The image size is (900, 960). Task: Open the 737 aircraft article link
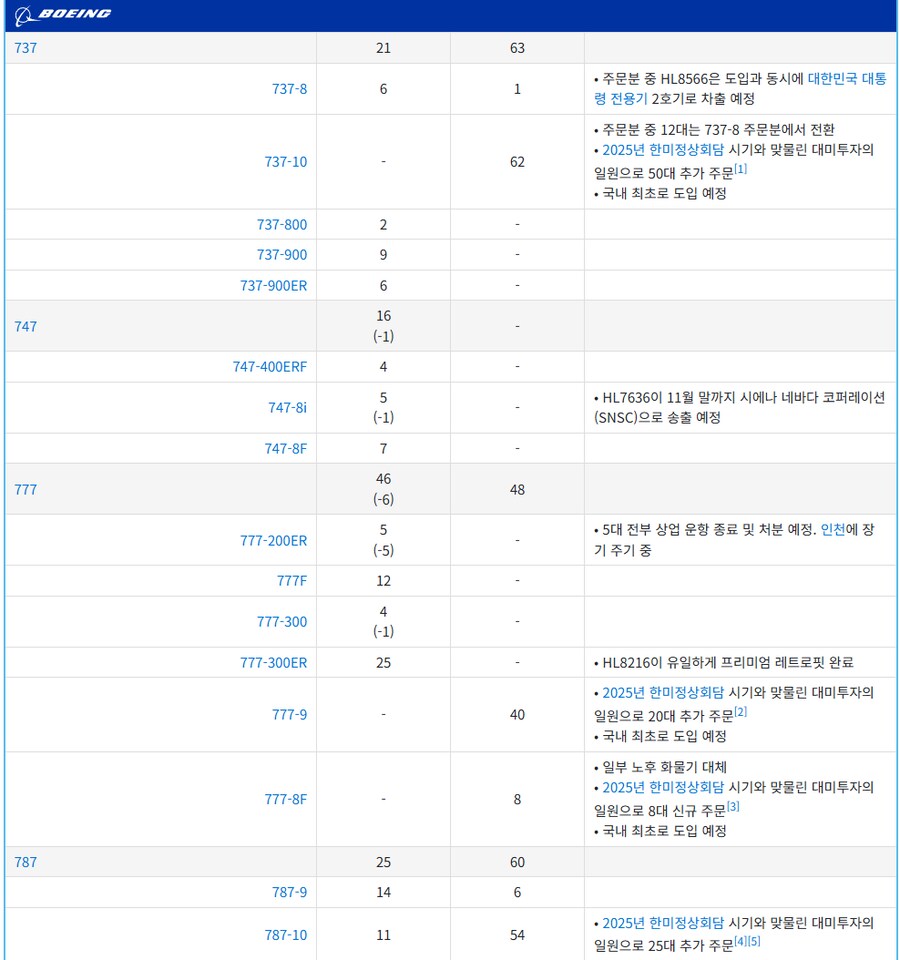25,47
